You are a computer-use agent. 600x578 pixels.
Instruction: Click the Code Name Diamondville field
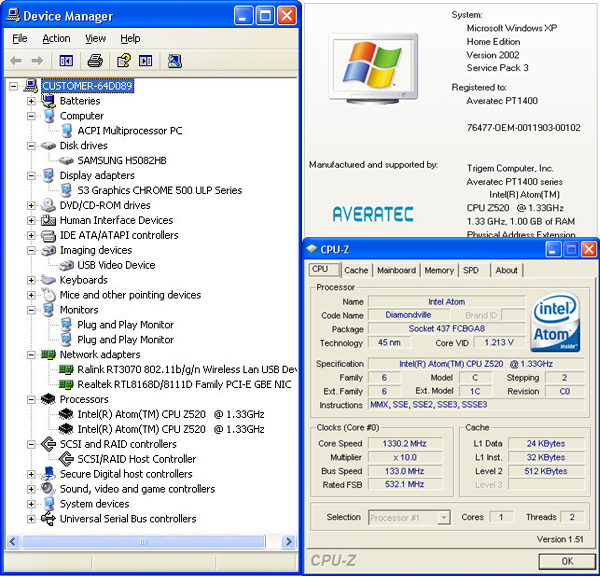[408, 315]
